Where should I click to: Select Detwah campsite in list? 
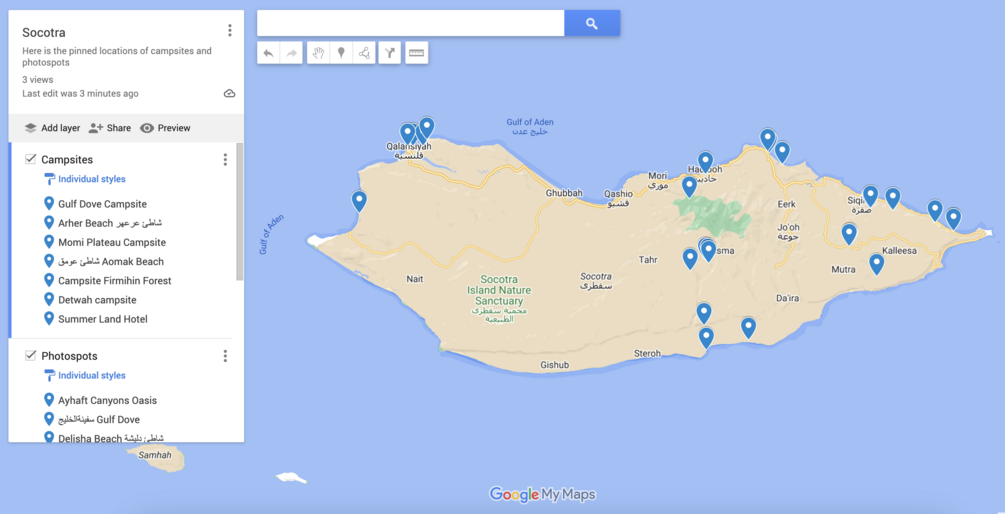click(97, 300)
